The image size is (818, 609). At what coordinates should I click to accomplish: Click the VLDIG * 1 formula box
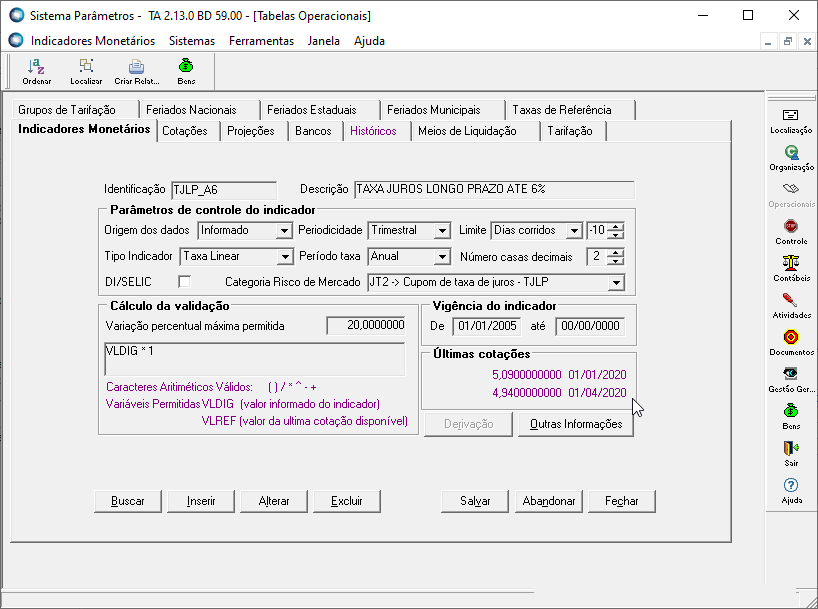coord(255,359)
